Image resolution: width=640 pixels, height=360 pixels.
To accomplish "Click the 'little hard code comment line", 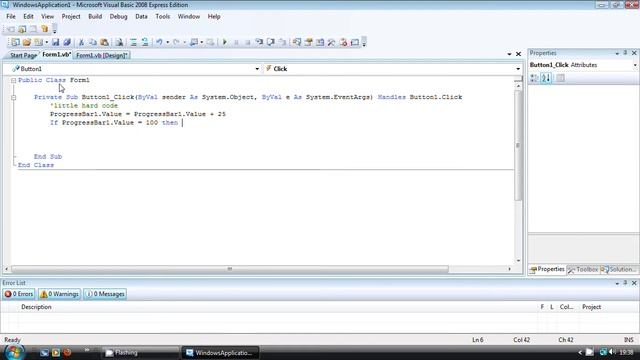I will (x=84, y=106).
